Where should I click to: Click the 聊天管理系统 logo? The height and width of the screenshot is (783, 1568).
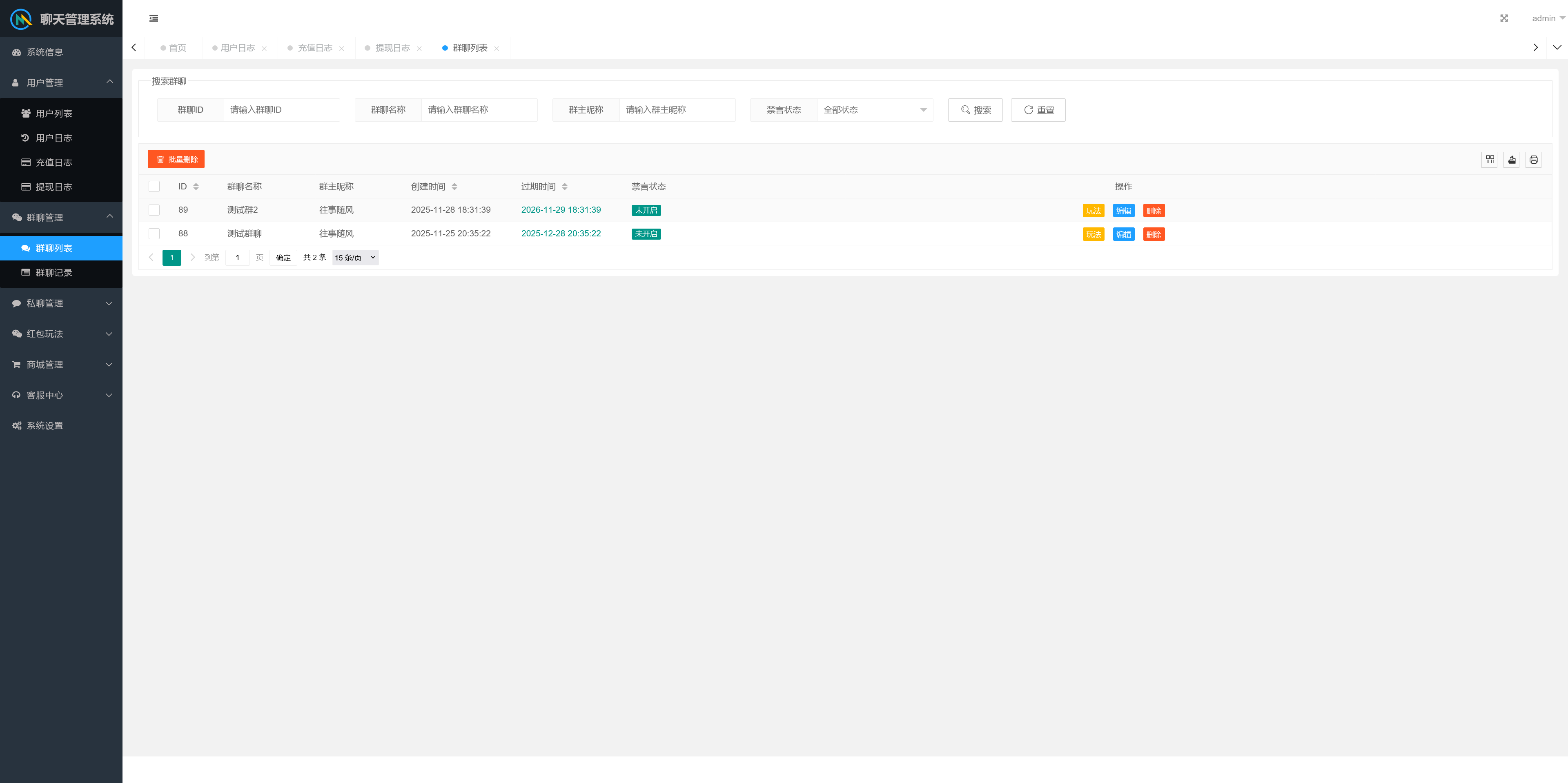pos(61,19)
